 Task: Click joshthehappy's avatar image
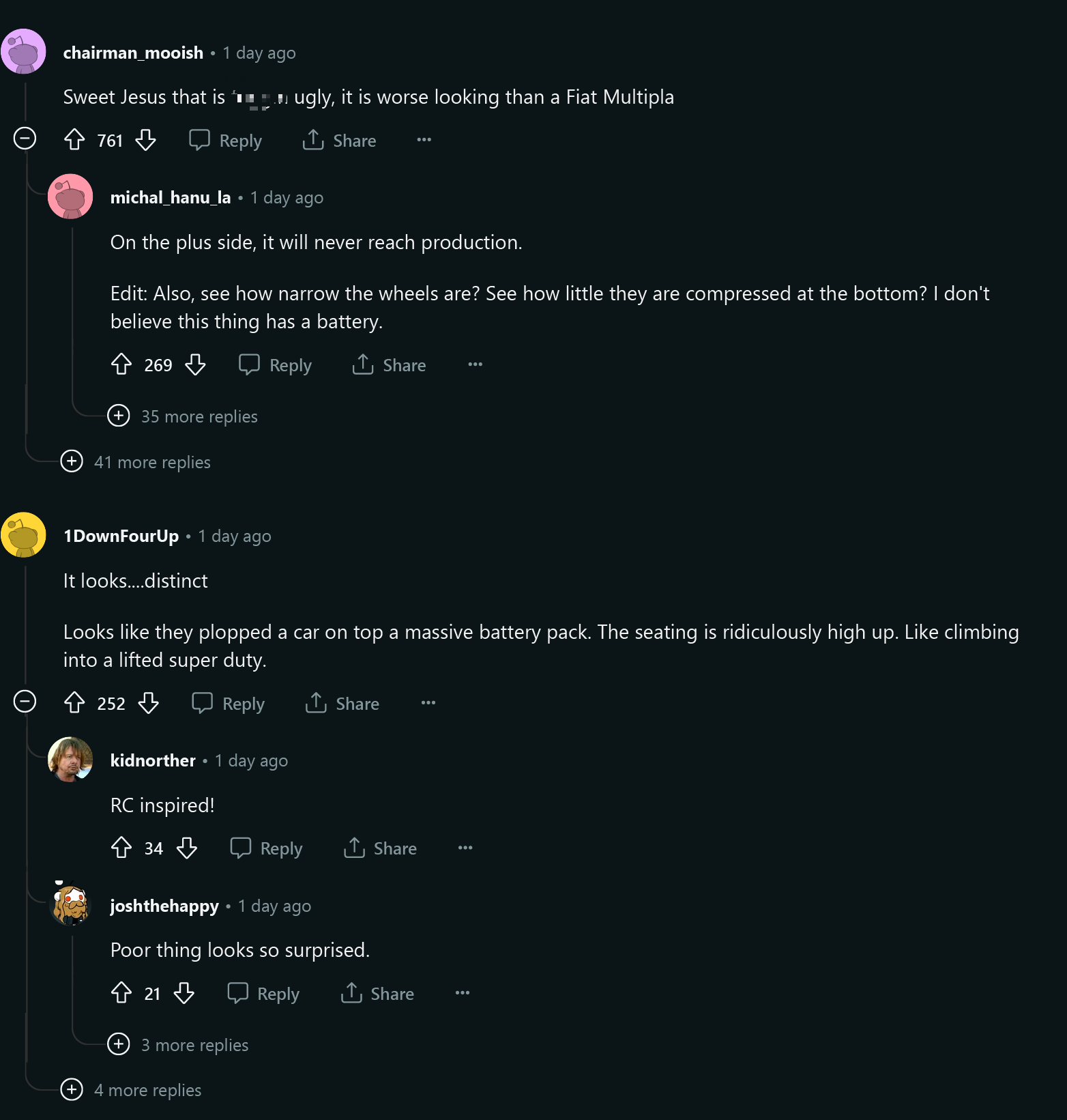pos(71,904)
